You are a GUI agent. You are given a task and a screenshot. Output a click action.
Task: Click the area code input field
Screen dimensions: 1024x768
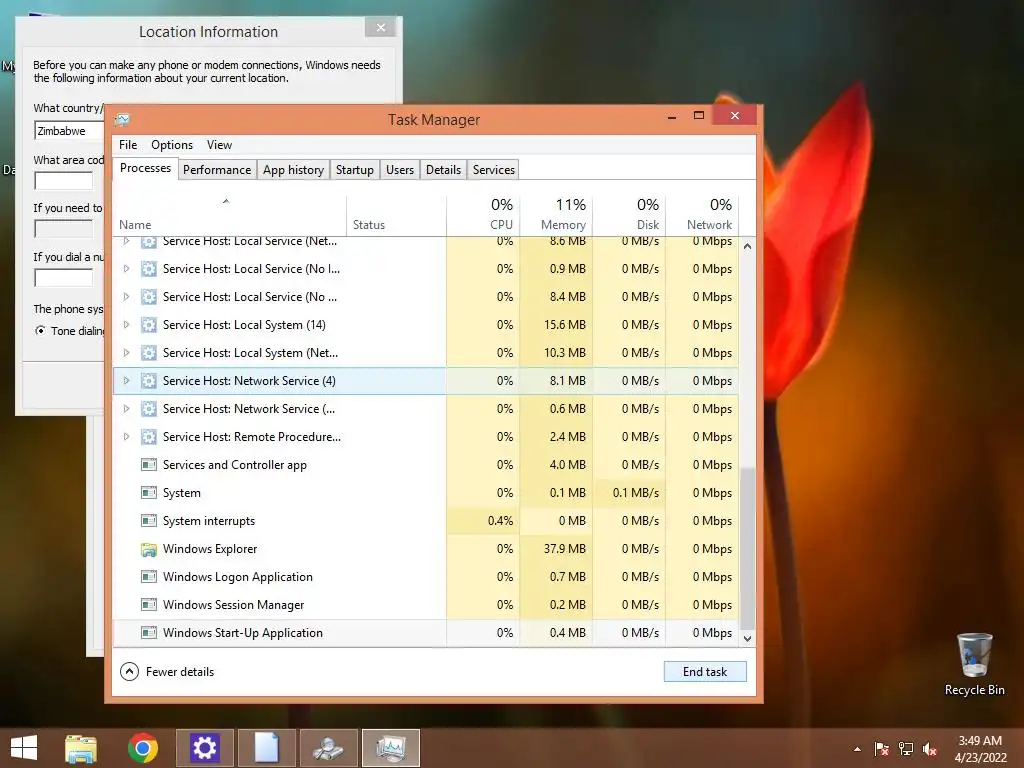63,181
